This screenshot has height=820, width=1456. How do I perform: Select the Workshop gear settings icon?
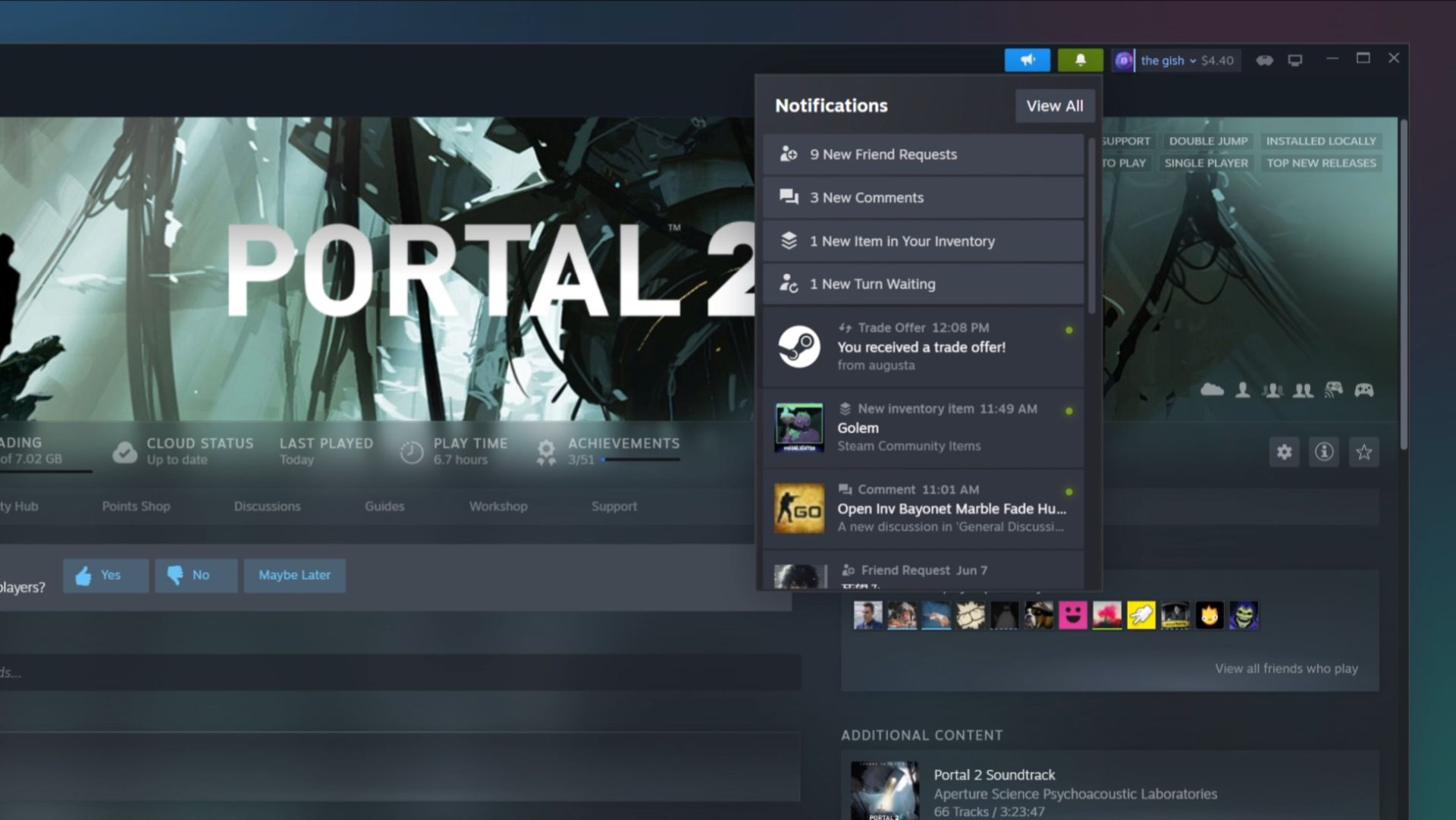click(1285, 452)
